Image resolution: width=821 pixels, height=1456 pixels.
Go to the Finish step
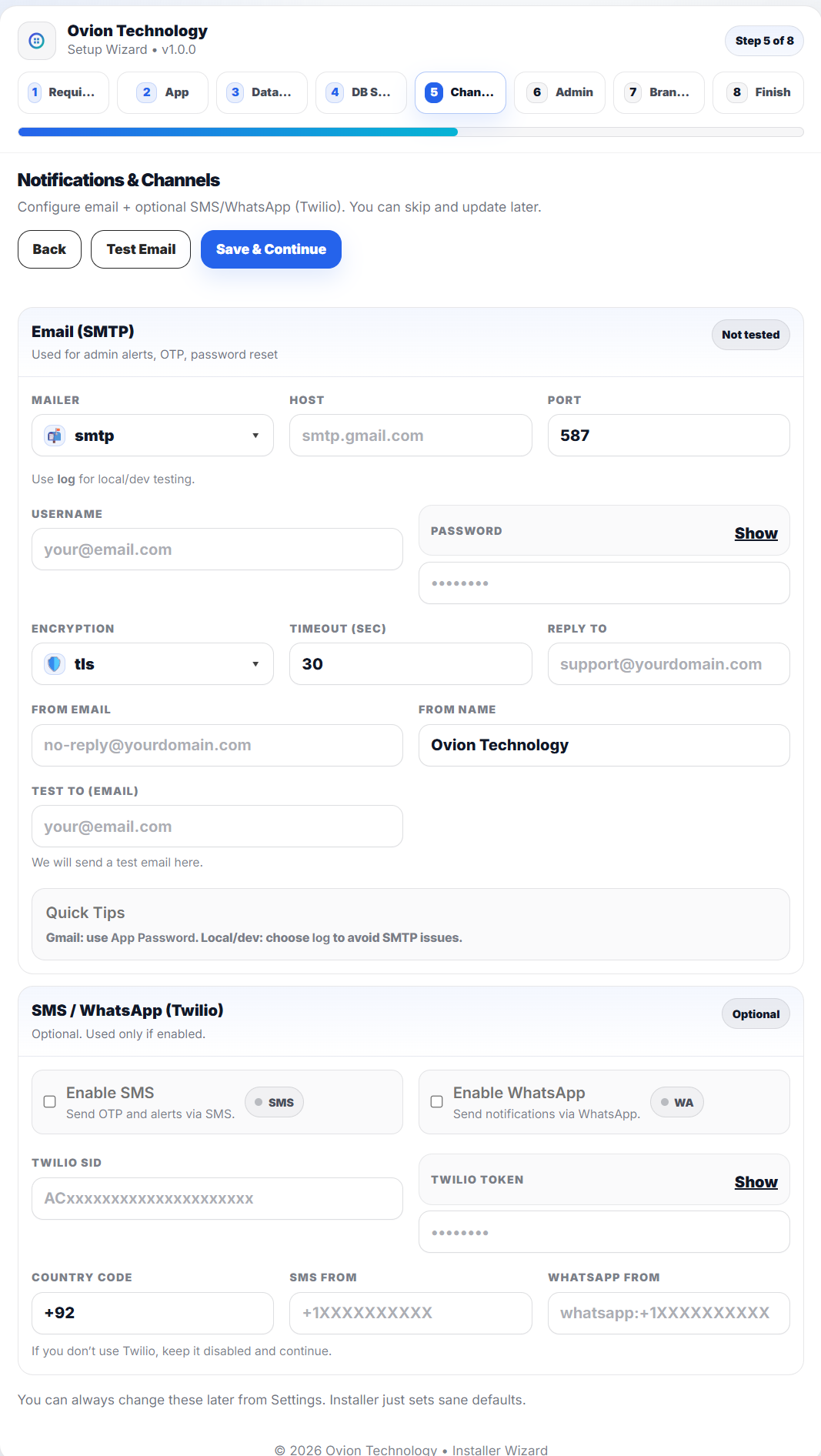(x=758, y=92)
